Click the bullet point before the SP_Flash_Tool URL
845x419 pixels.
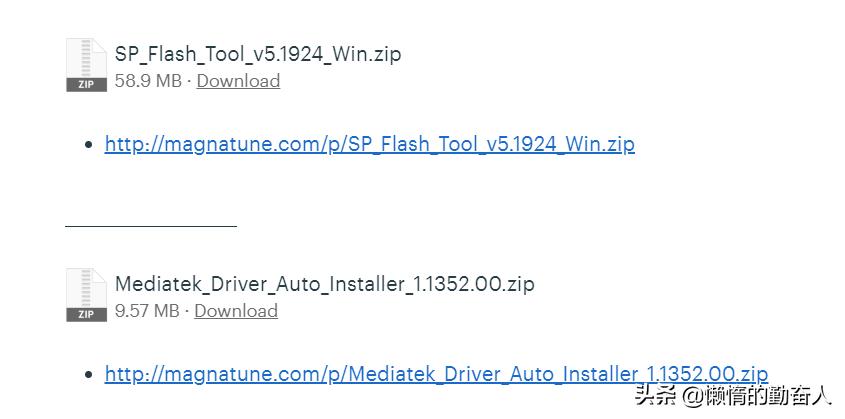(x=89, y=145)
